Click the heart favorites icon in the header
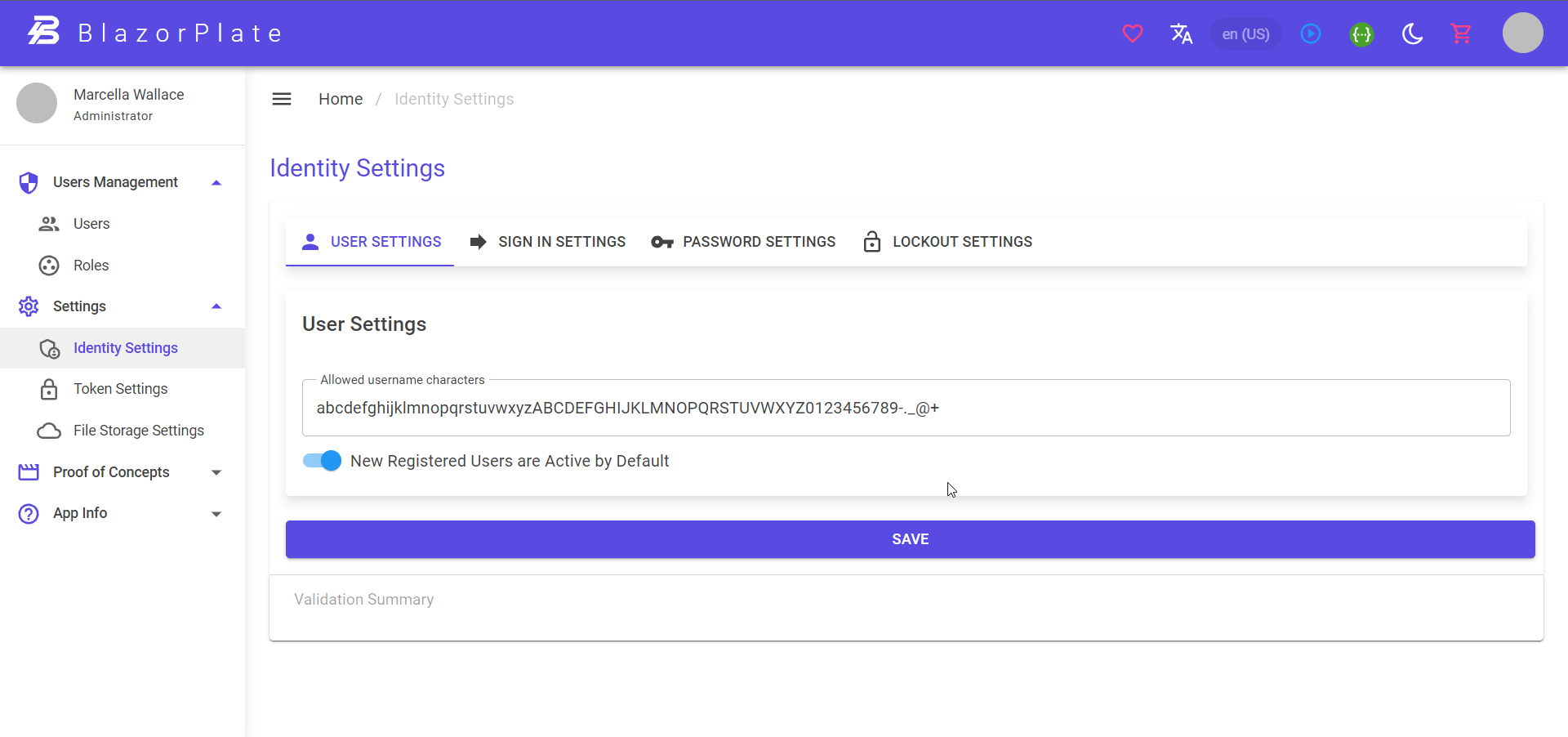This screenshot has height=737, width=1568. click(x=1133, y=33)
